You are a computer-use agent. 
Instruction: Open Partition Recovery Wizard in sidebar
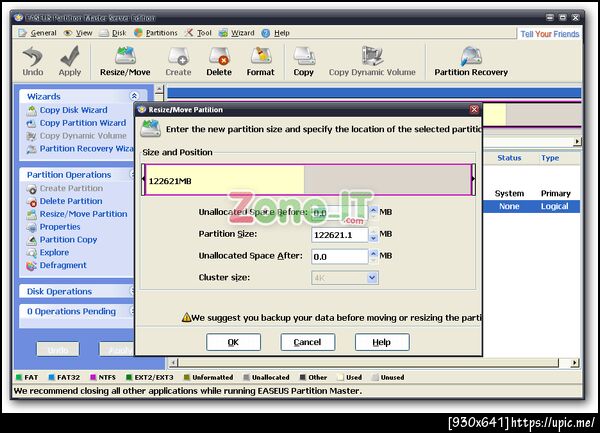[80, 149]
